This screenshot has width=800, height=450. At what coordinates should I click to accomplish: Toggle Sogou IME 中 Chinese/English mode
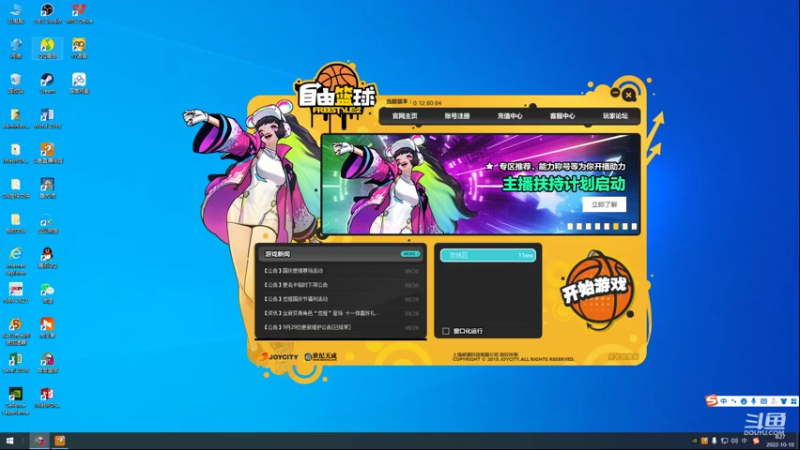pos(723,402)
